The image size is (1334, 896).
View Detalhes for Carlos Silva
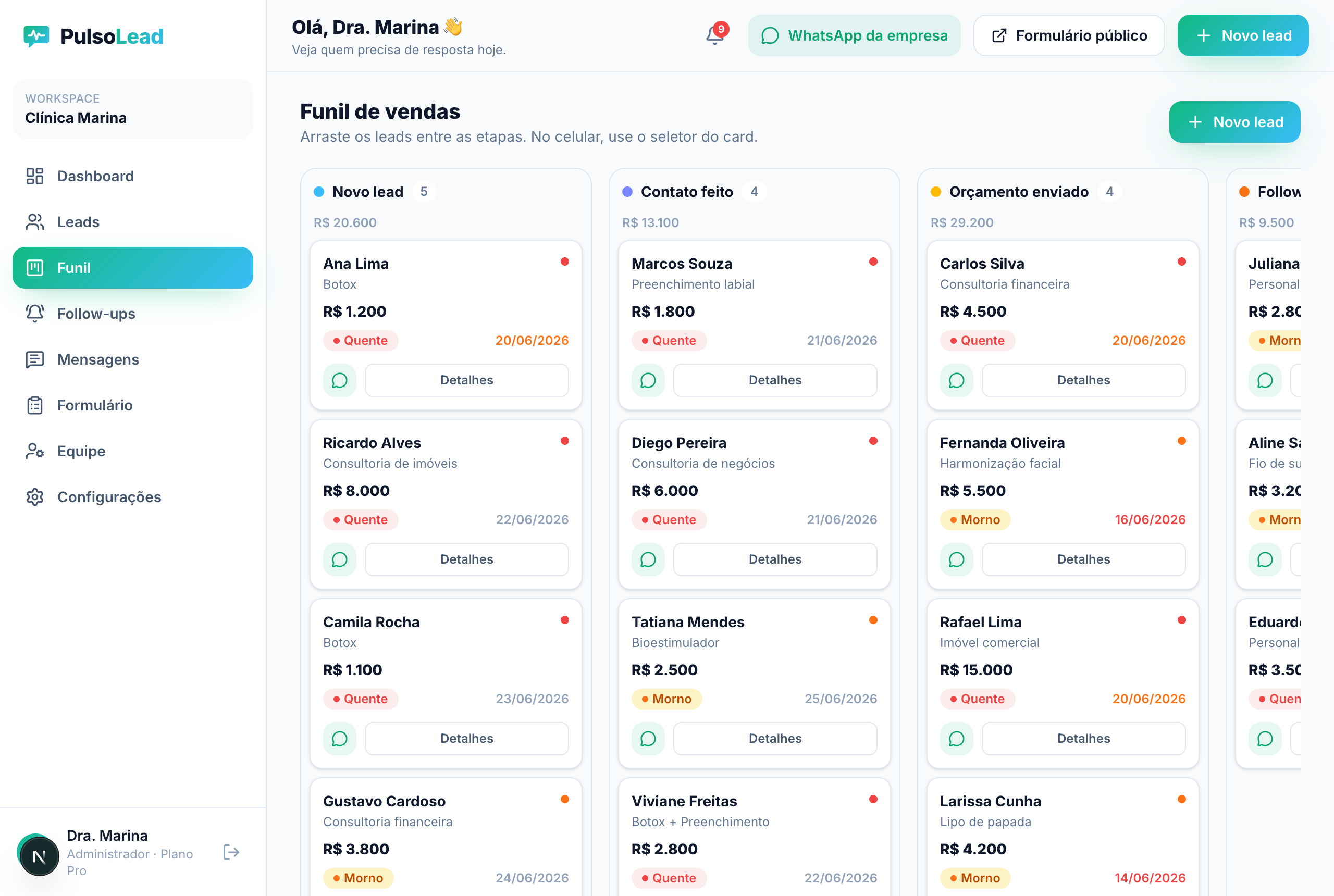tap(1084, 380)
